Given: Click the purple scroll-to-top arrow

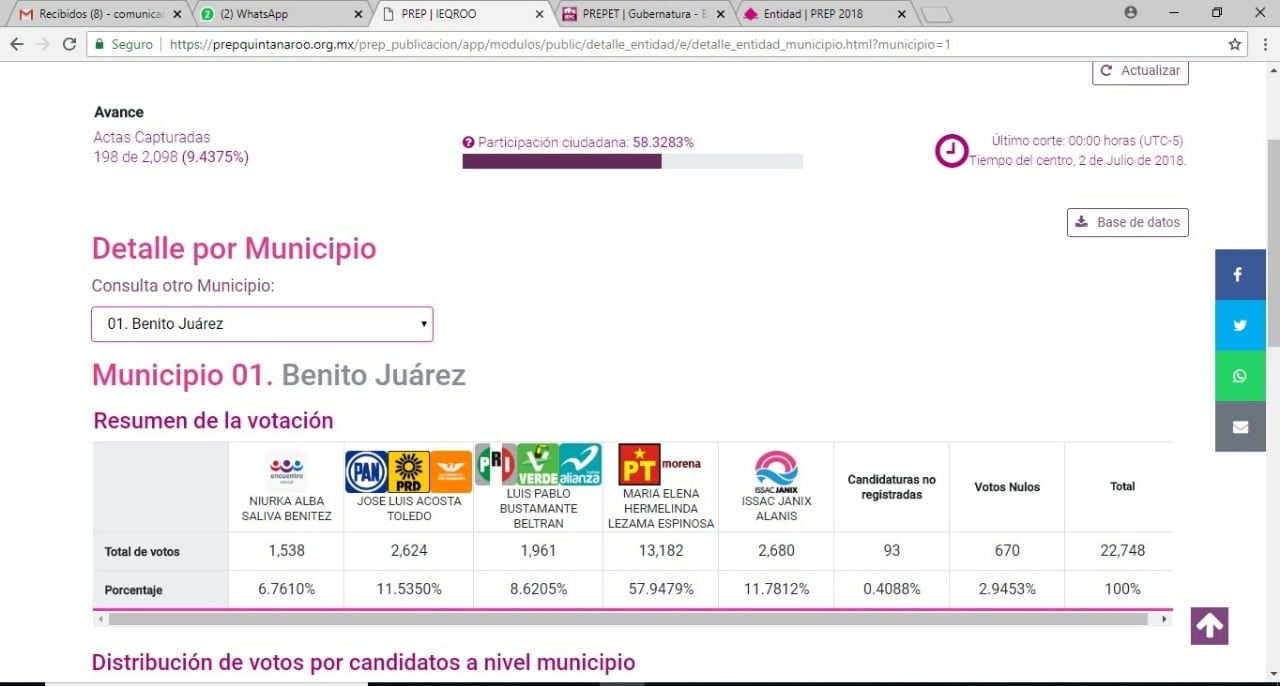Looking at the screenshot, I should tap(1209, 626).
